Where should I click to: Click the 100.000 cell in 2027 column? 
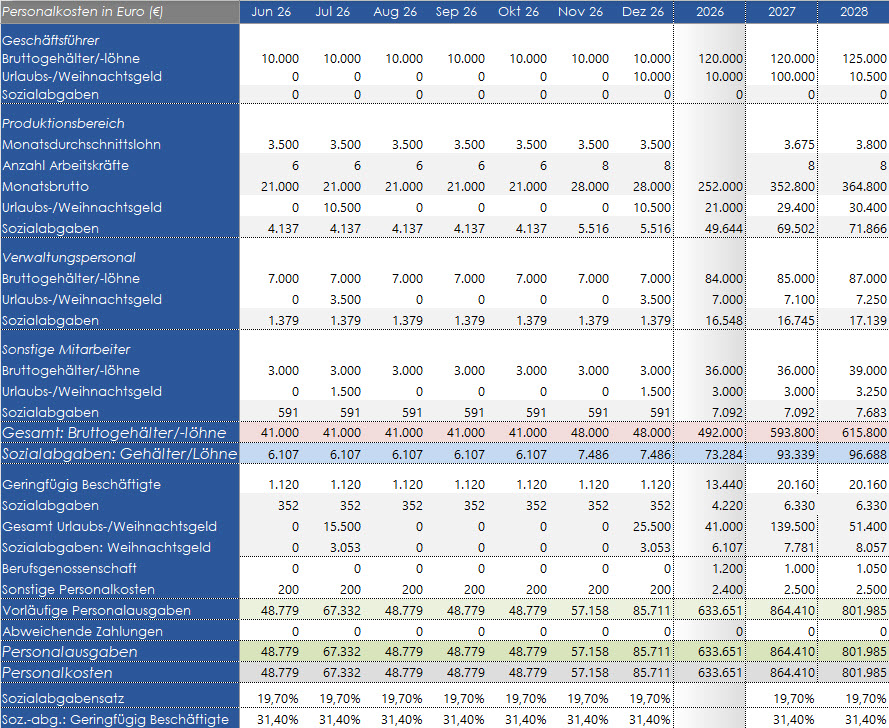coord(792,77)
